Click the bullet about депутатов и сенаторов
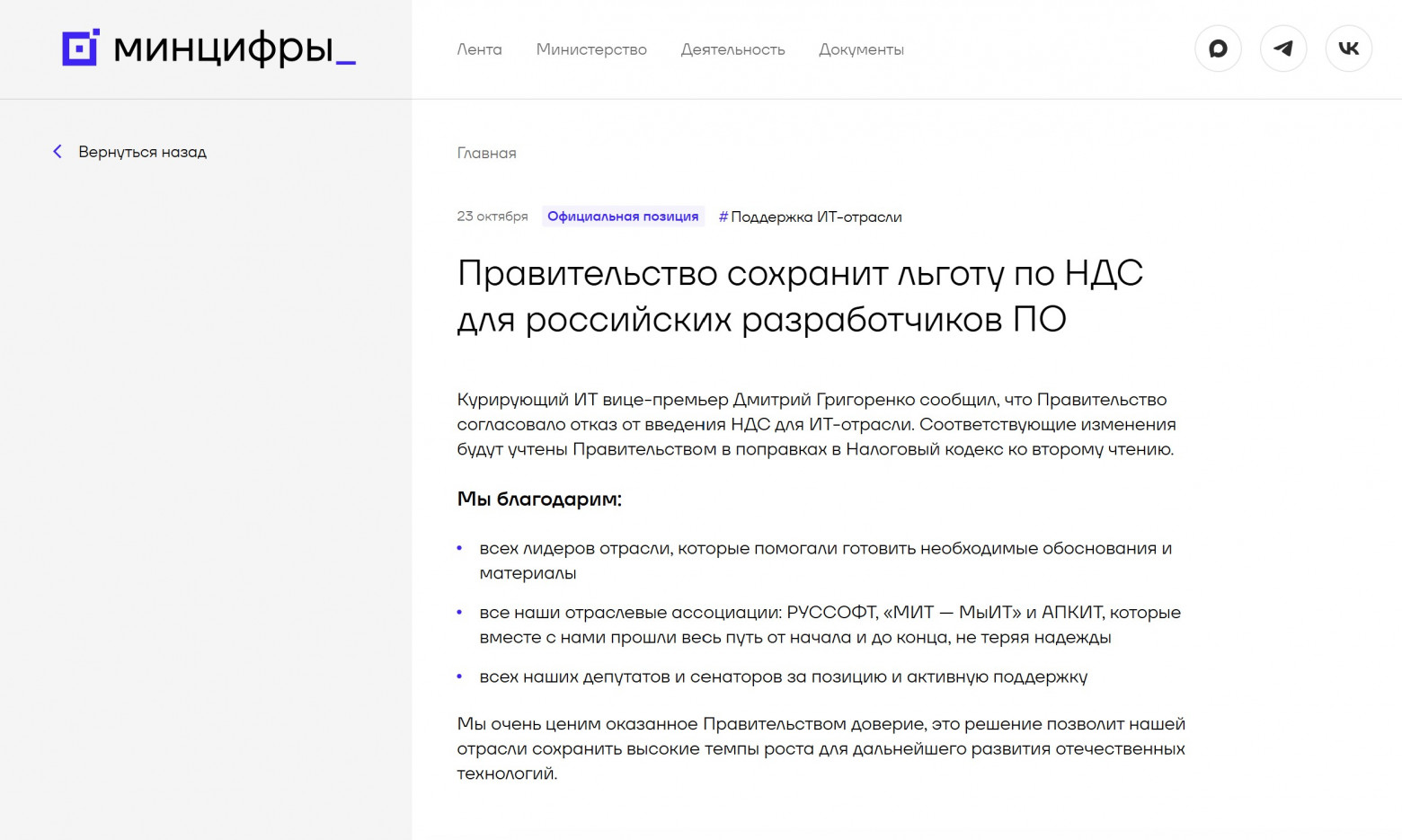Screen dimensions: 1402x840 [783, 676]
